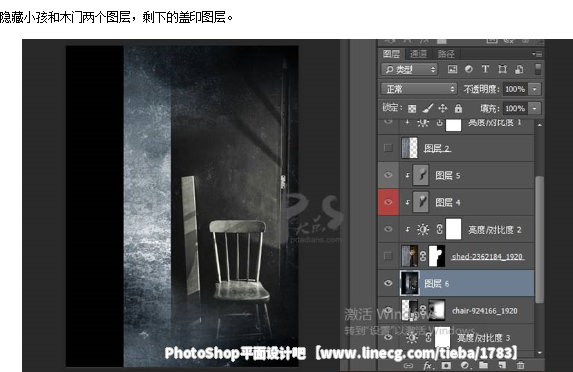Image resolution: width=573 pixels, height=372 pixels.
Task: Create new adjustment layer button
Action: point(465,365)
